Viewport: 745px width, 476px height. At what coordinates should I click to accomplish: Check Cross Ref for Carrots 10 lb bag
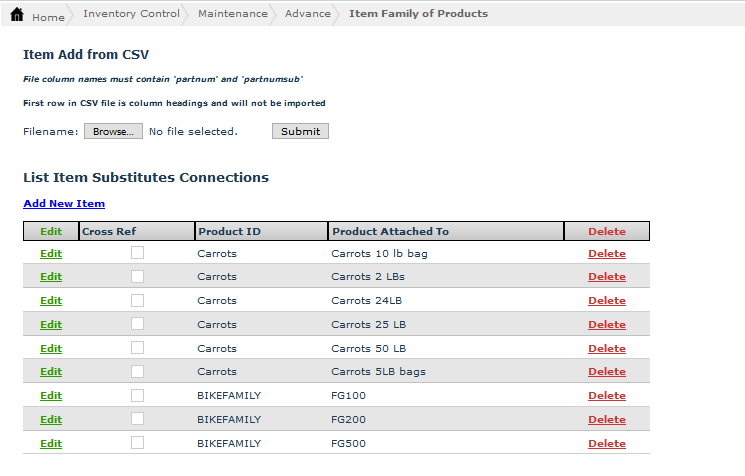click(137, 253)
